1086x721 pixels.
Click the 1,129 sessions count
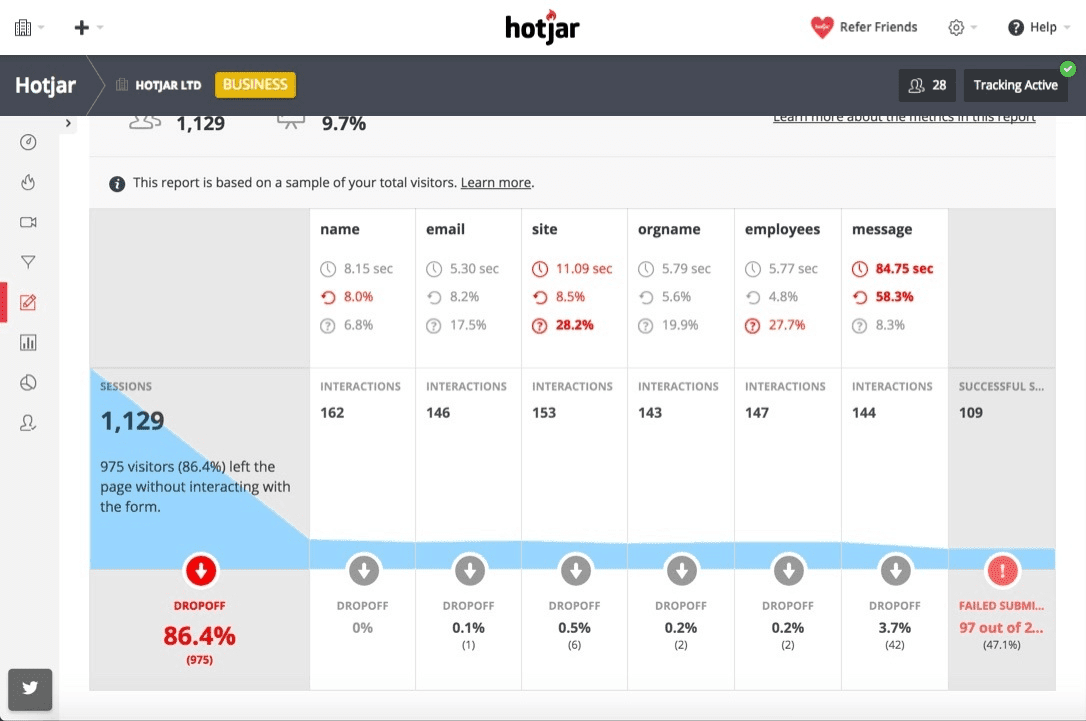[x=132, y=421]
